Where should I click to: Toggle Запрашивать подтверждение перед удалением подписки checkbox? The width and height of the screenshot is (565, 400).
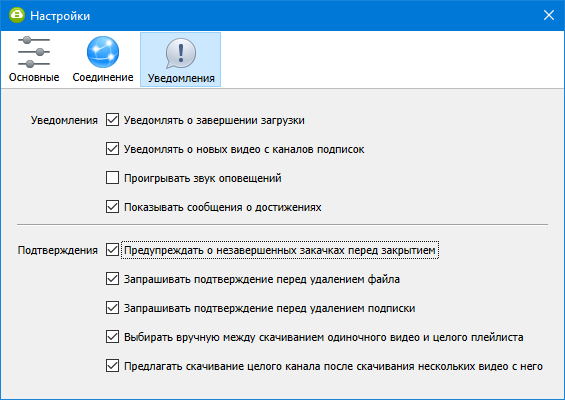point(112,308)
